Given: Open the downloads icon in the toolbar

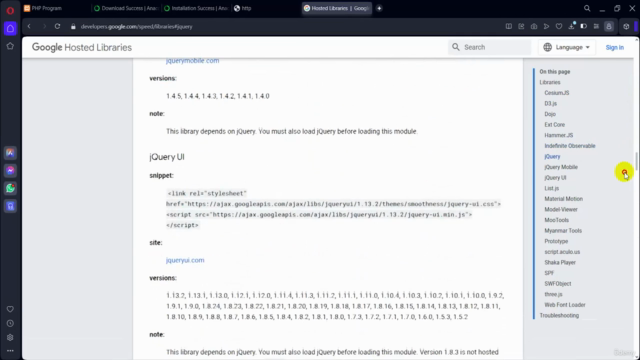Looking at the screenshot, I should (x=571, y=26).
